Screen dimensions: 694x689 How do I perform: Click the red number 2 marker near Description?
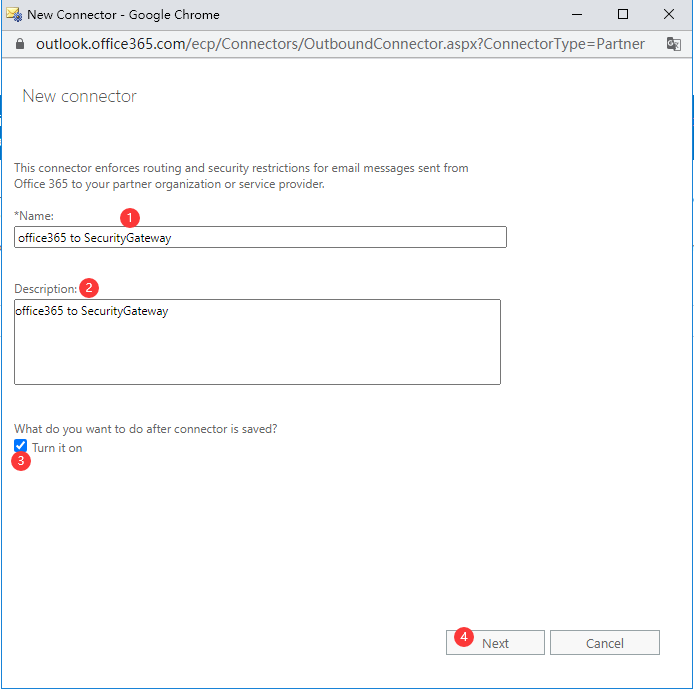[x=89, y=288]
